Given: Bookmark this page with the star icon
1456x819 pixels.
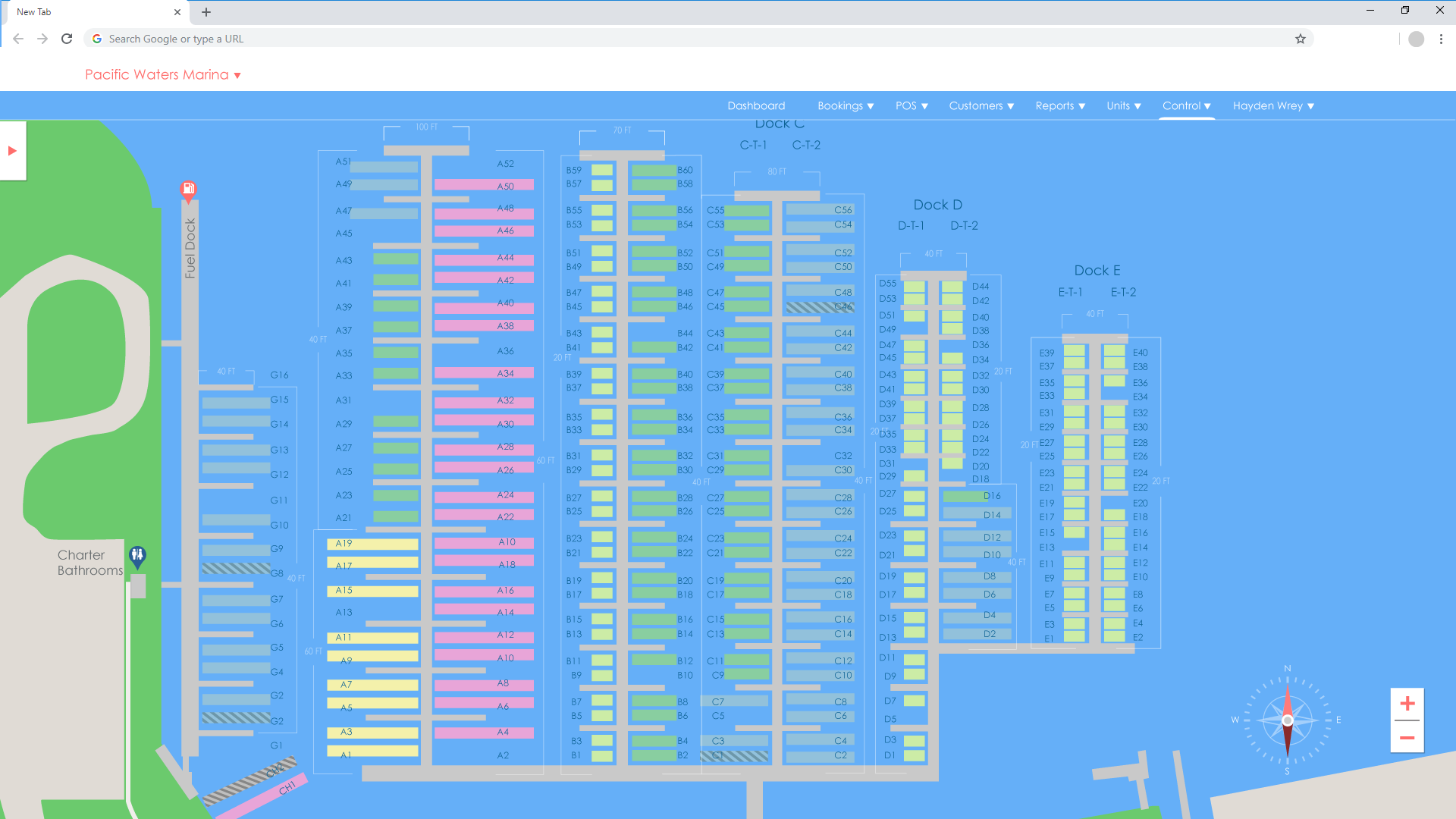Looking at the screenshot, I should (x=1301, y=39).
